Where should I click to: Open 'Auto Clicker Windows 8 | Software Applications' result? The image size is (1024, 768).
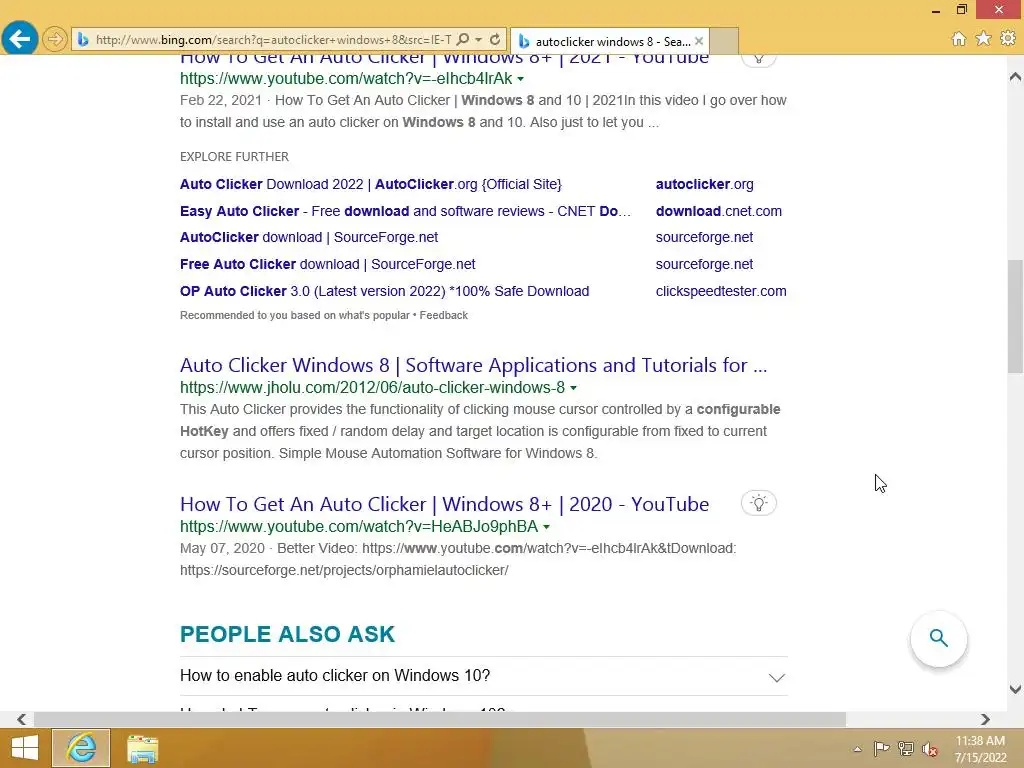473,365
